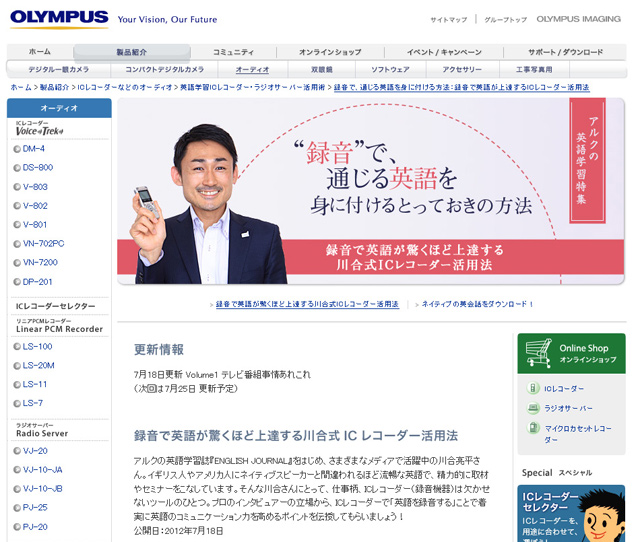Viewport: 640px width, 542px height.
Task: Open ソフトウェア submenu item
Action: coord(391,69)
